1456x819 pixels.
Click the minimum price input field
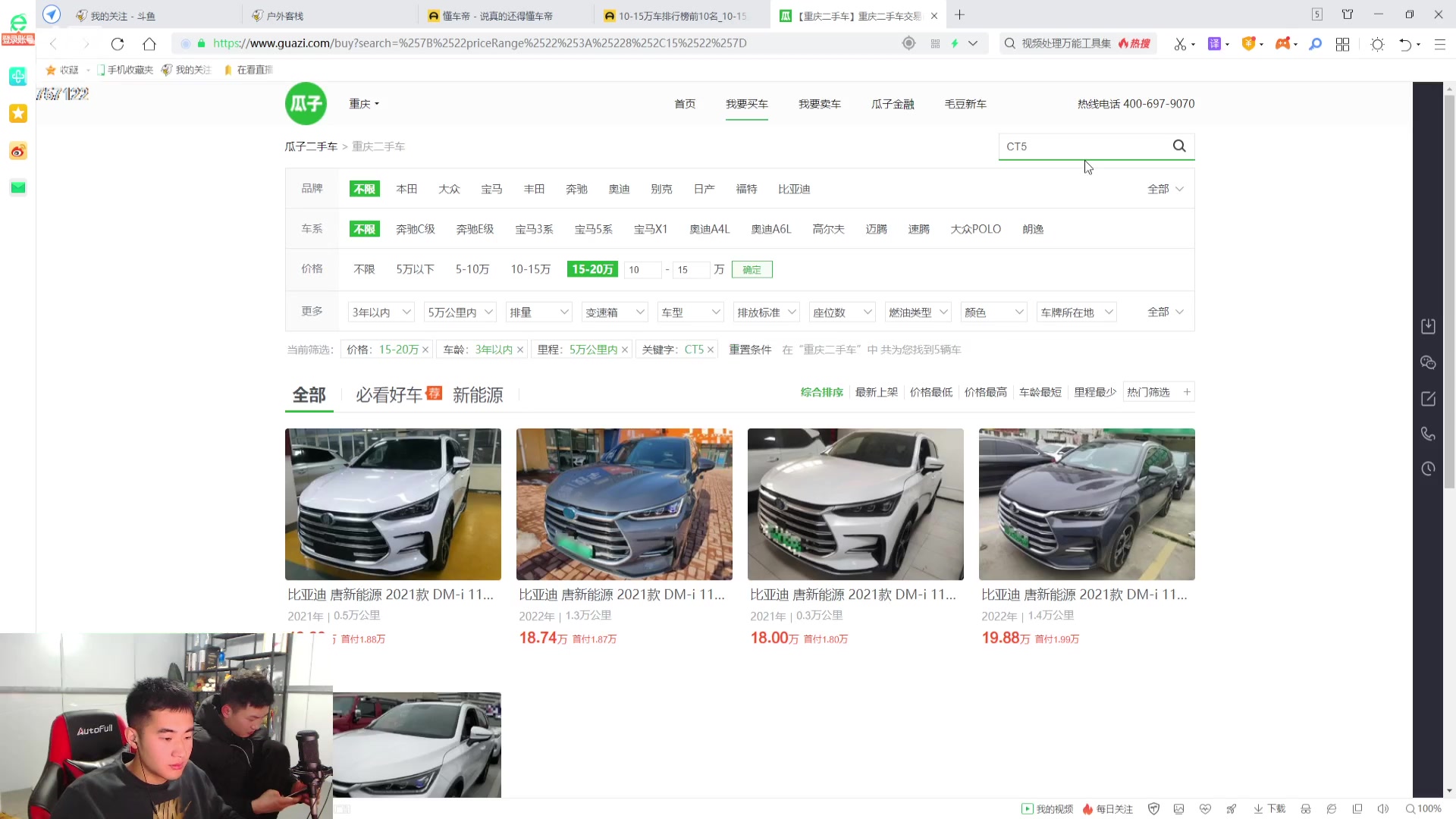(642, 269)
